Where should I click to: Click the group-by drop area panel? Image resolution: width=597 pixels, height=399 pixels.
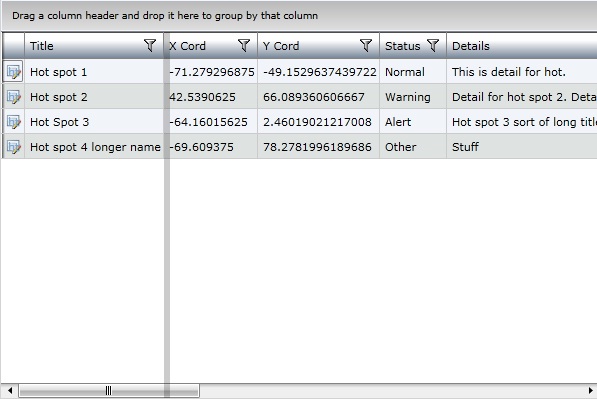(x=299, y=16)
